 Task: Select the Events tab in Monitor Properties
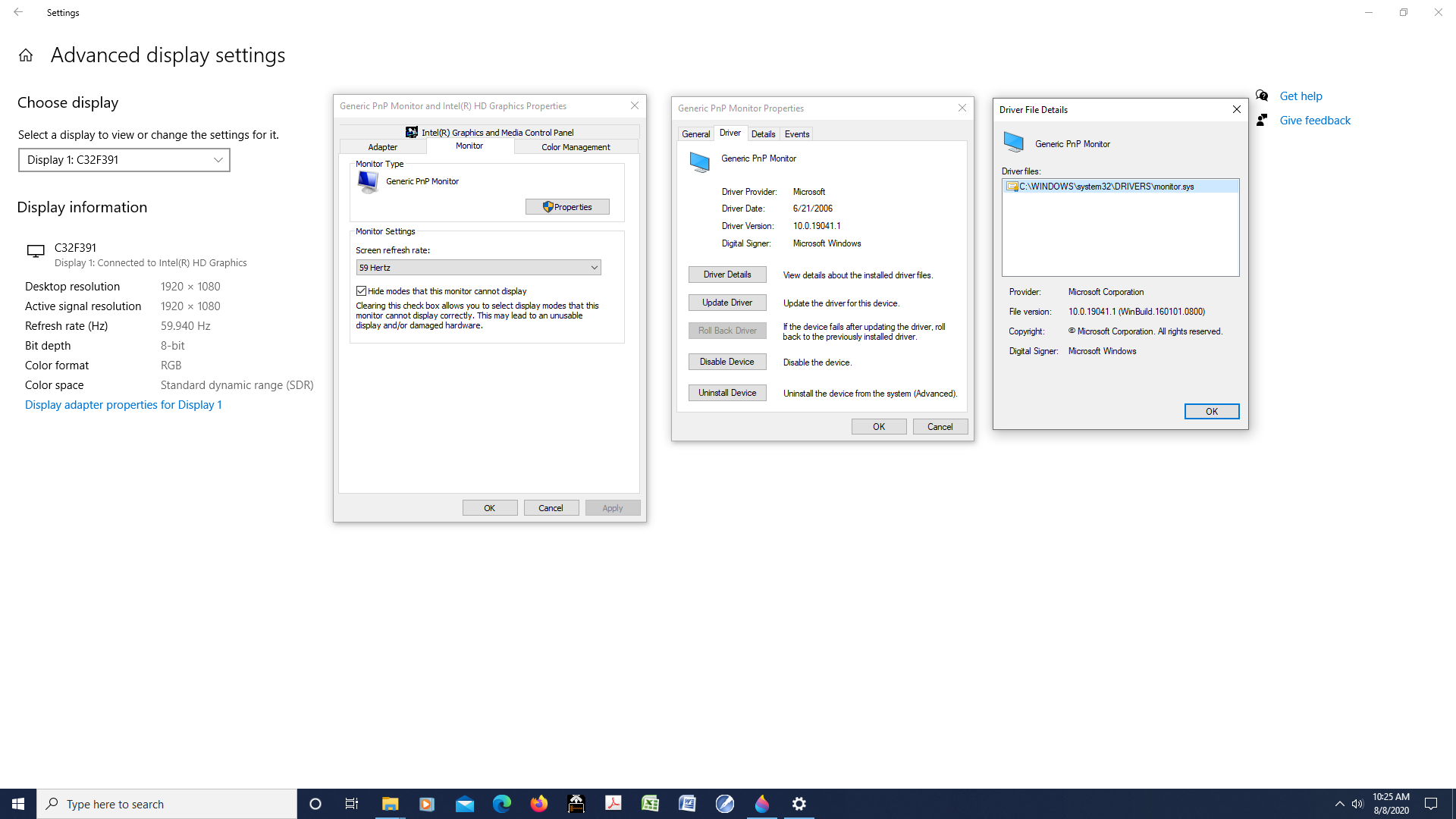[x=796, y=133]
